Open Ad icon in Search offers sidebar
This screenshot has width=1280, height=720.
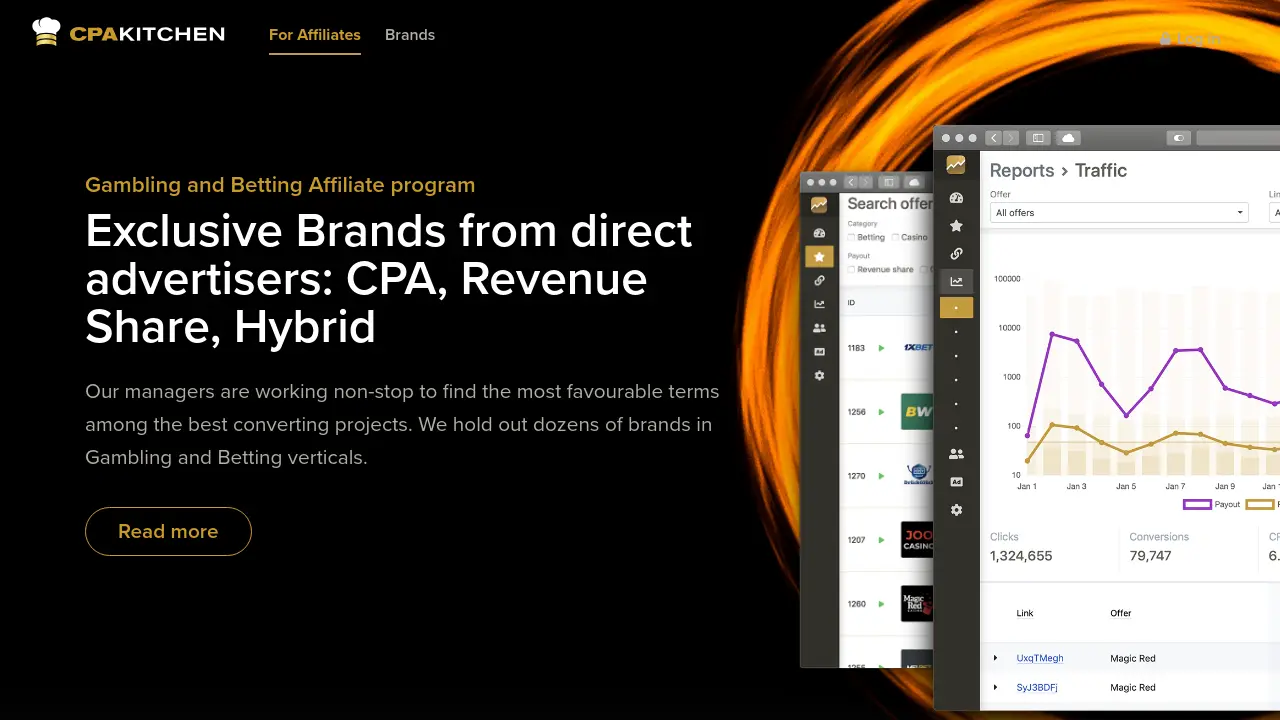(819, 352)
